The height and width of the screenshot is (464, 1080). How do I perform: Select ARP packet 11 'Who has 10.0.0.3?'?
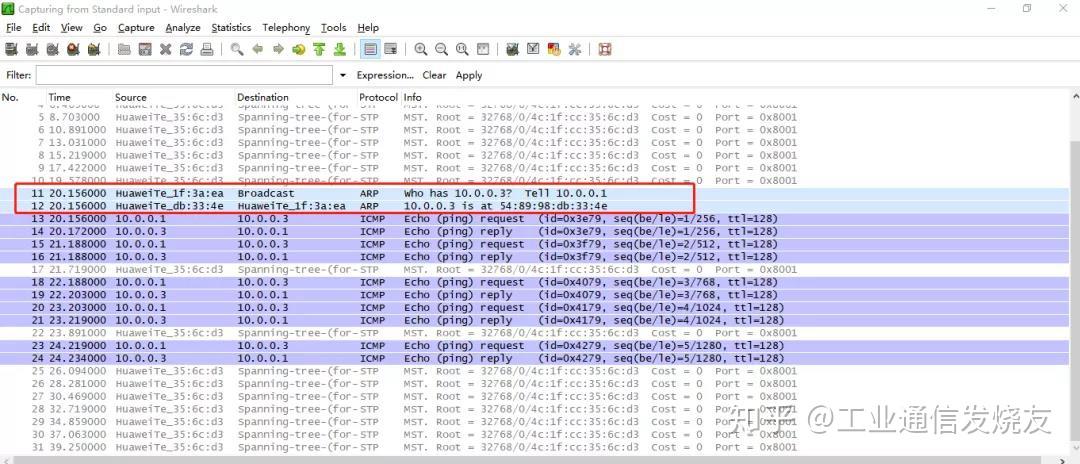(533, 193)
